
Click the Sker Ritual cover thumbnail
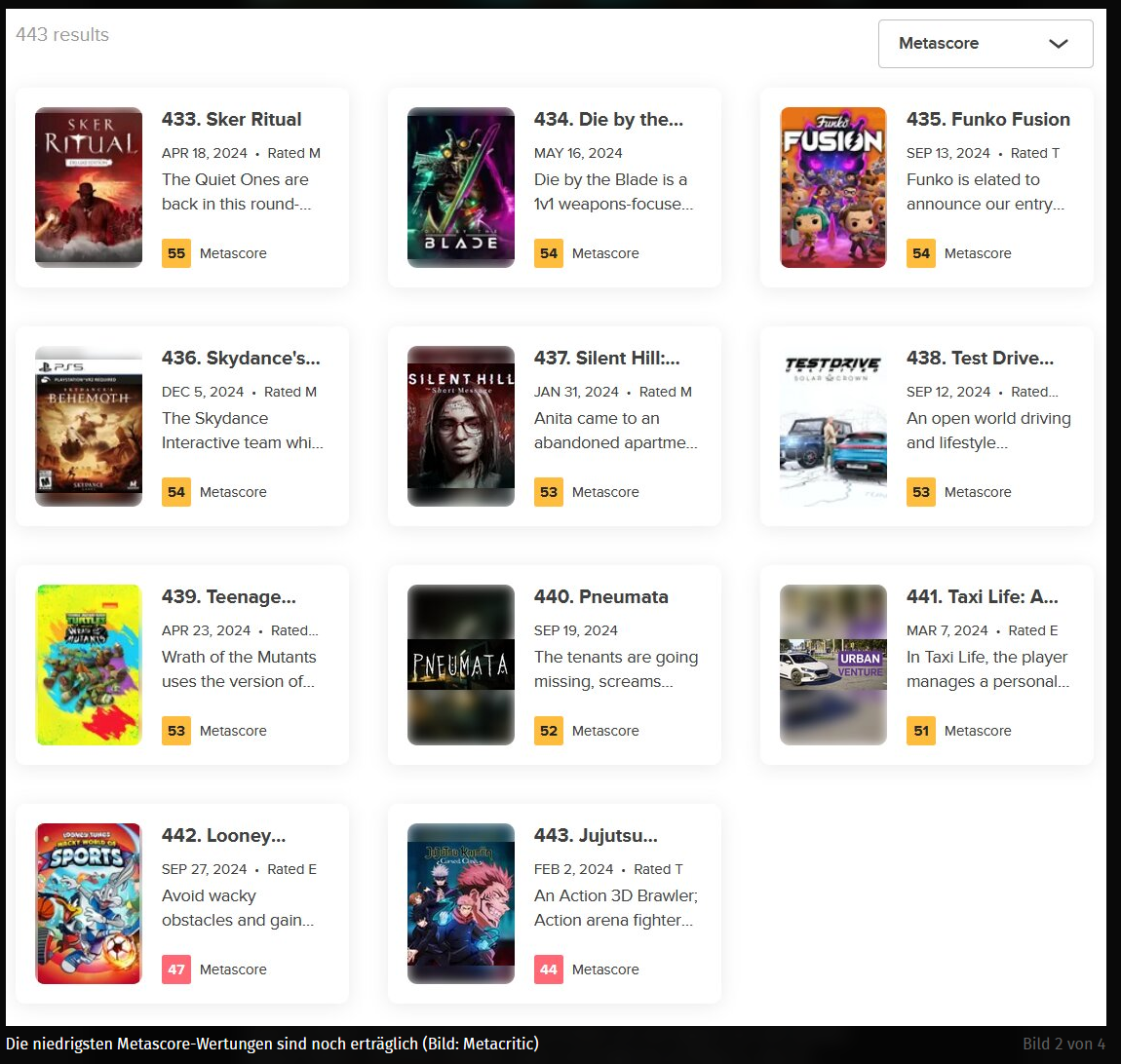click(89, 187)
